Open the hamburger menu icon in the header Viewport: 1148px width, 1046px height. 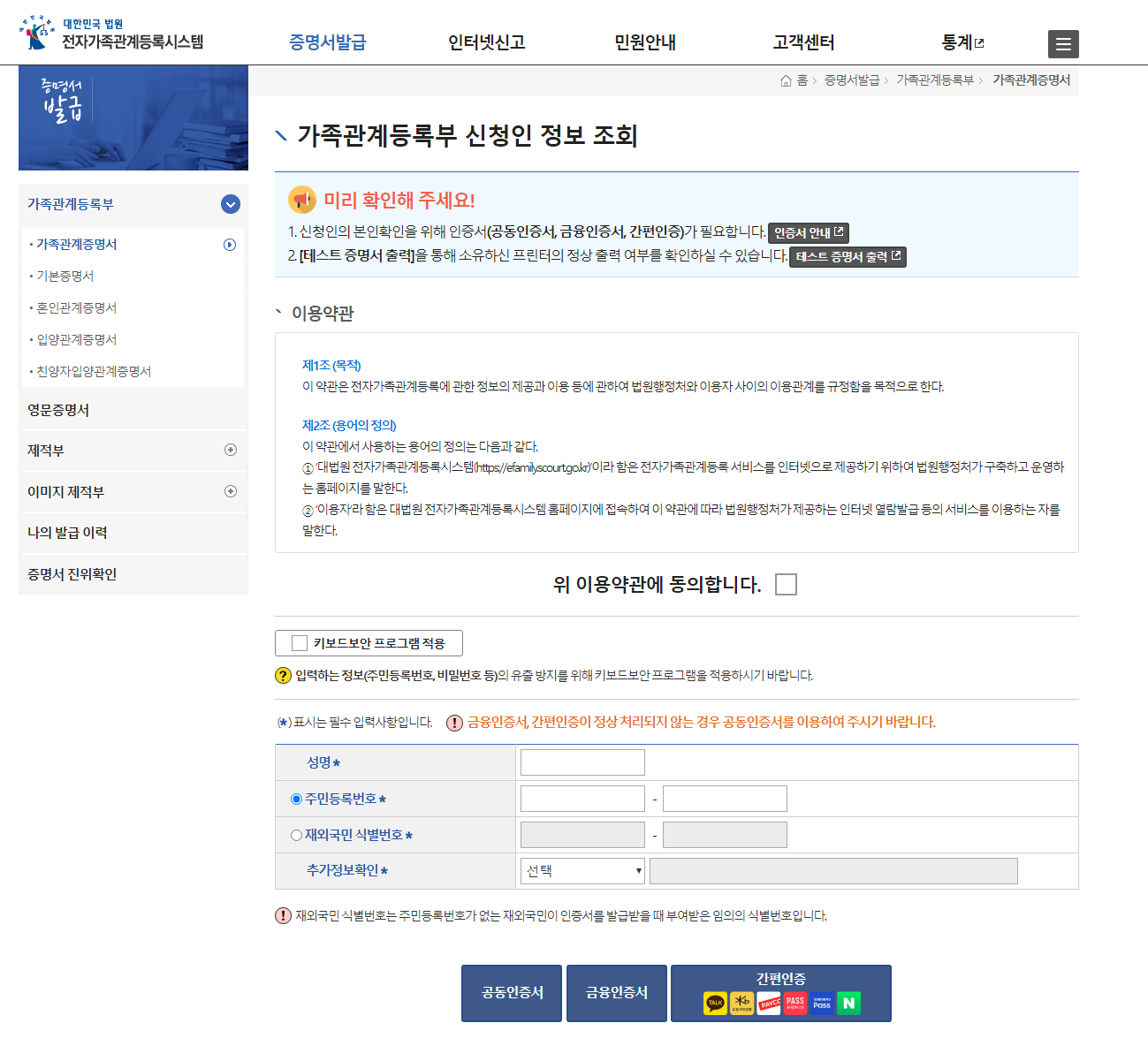(x=1063, y=44)
